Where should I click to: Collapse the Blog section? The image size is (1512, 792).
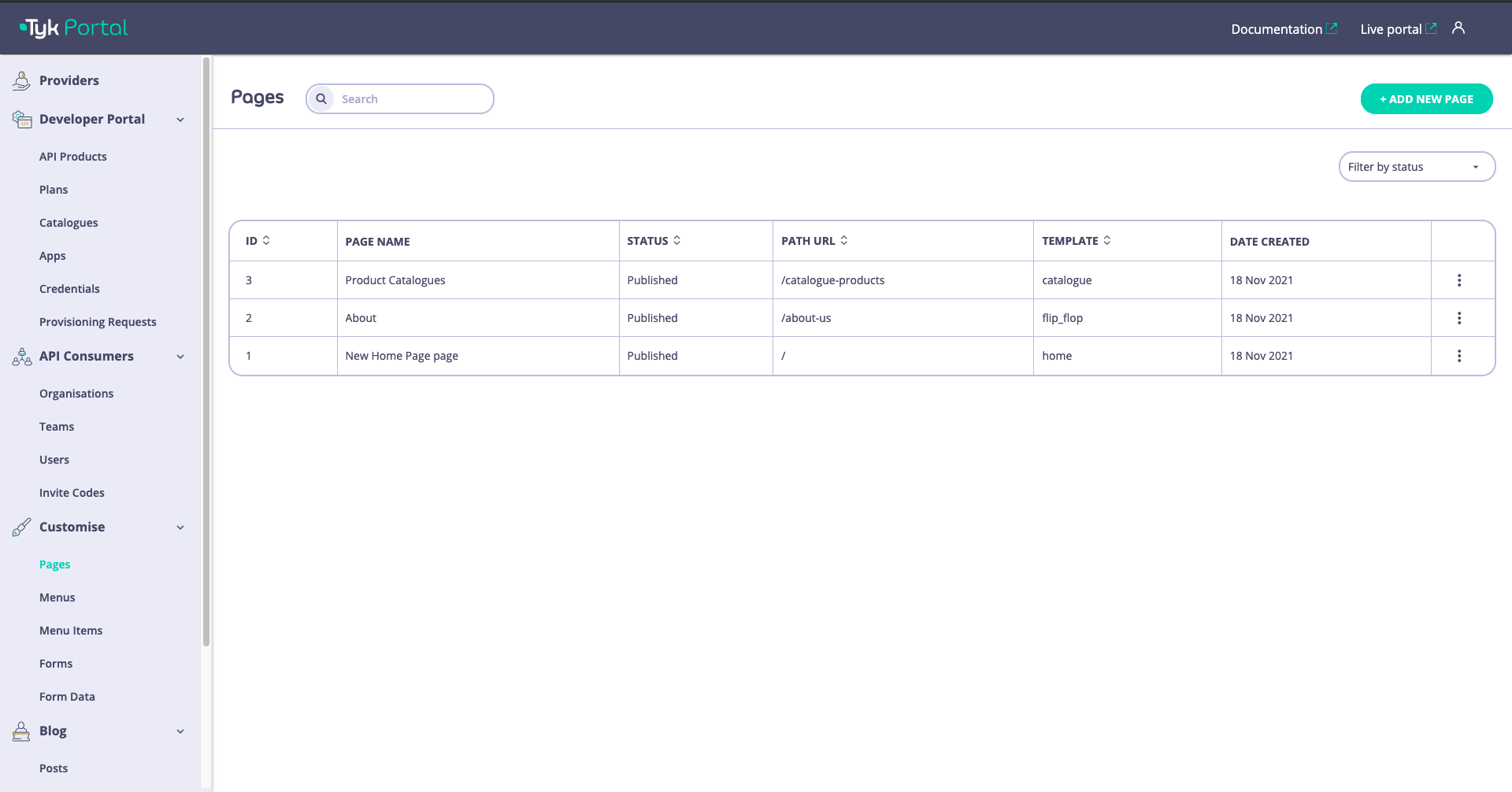(x=180, y=731)
